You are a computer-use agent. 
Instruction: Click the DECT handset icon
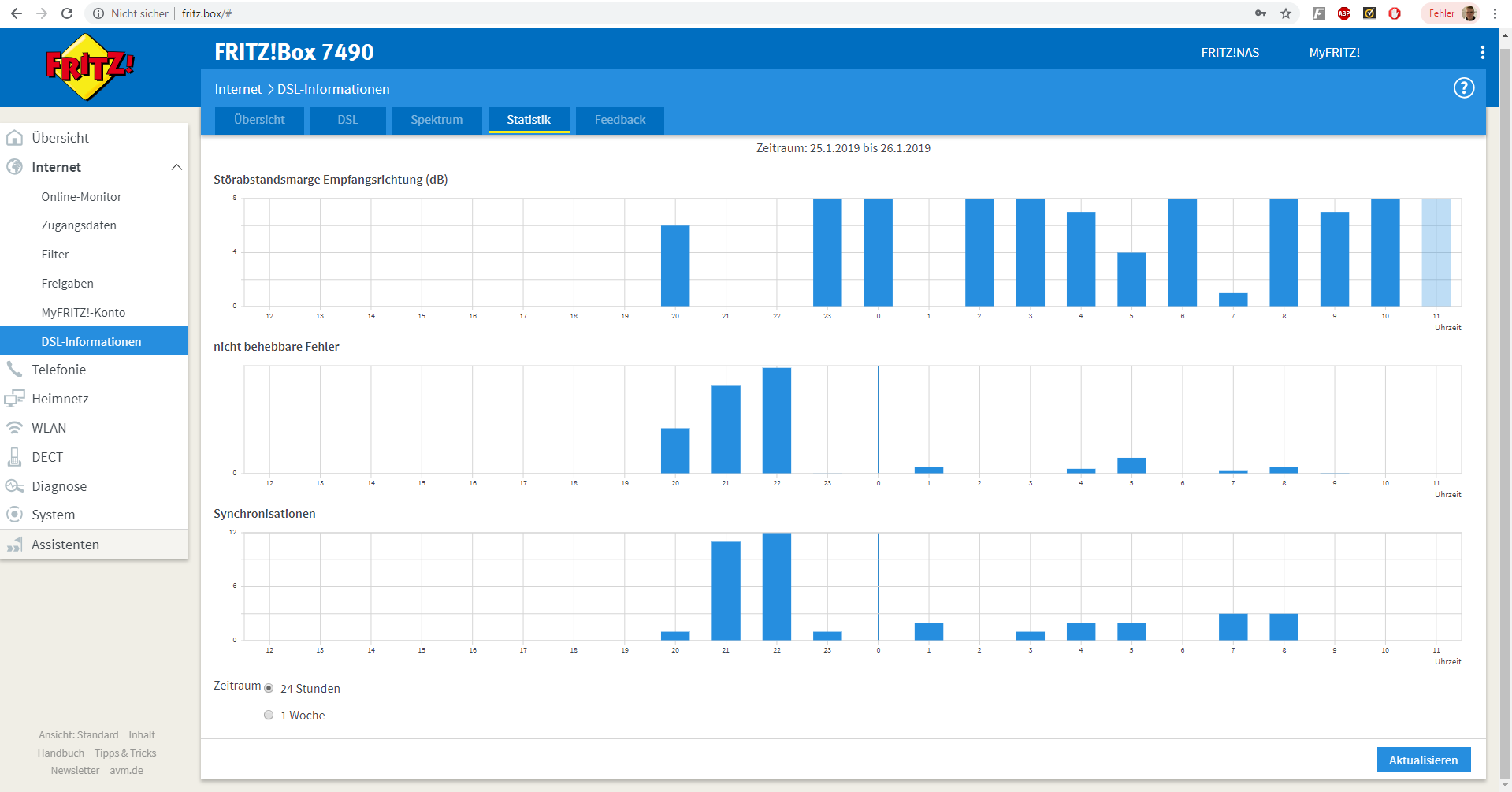[14, 457]
